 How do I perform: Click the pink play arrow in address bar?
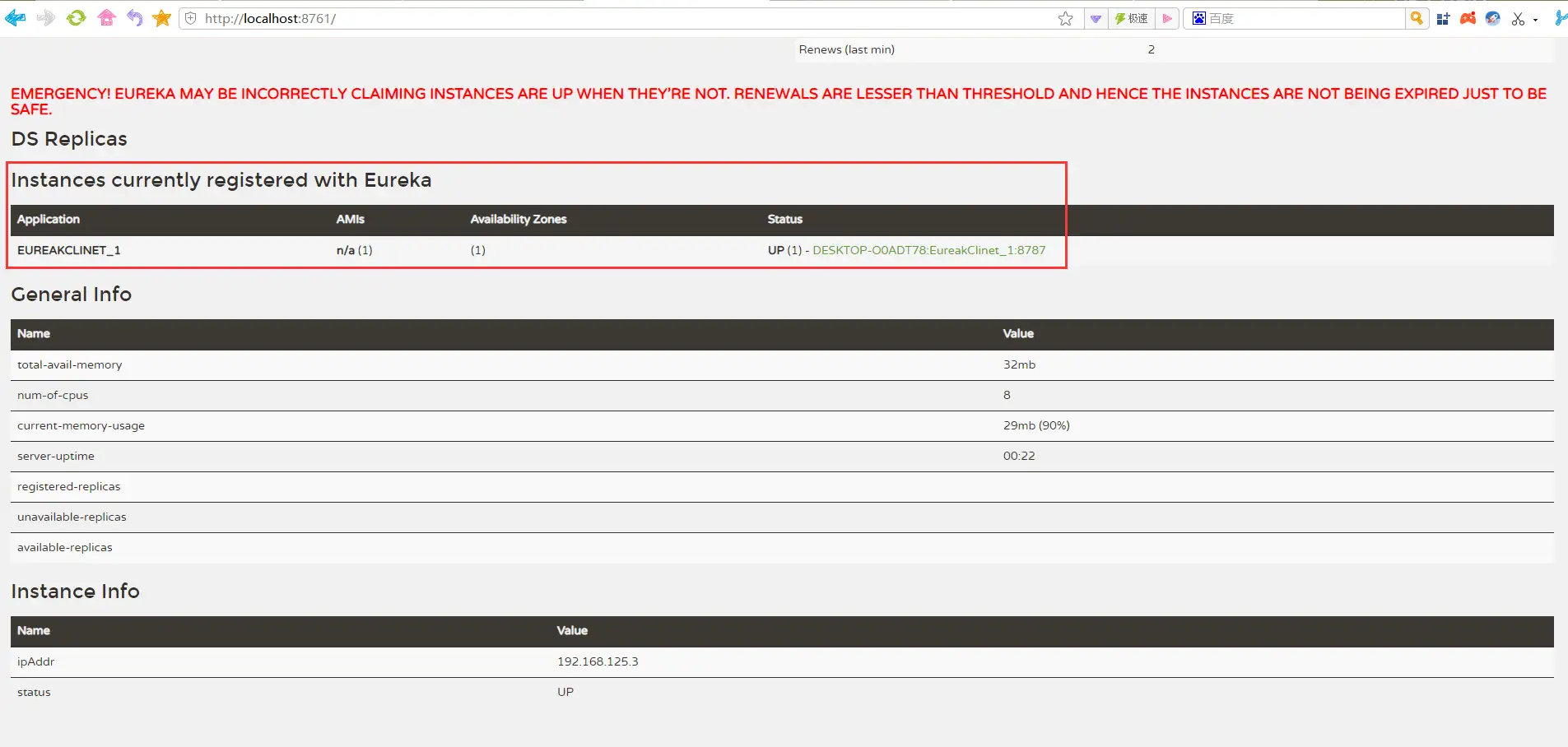pos(1167,18)
